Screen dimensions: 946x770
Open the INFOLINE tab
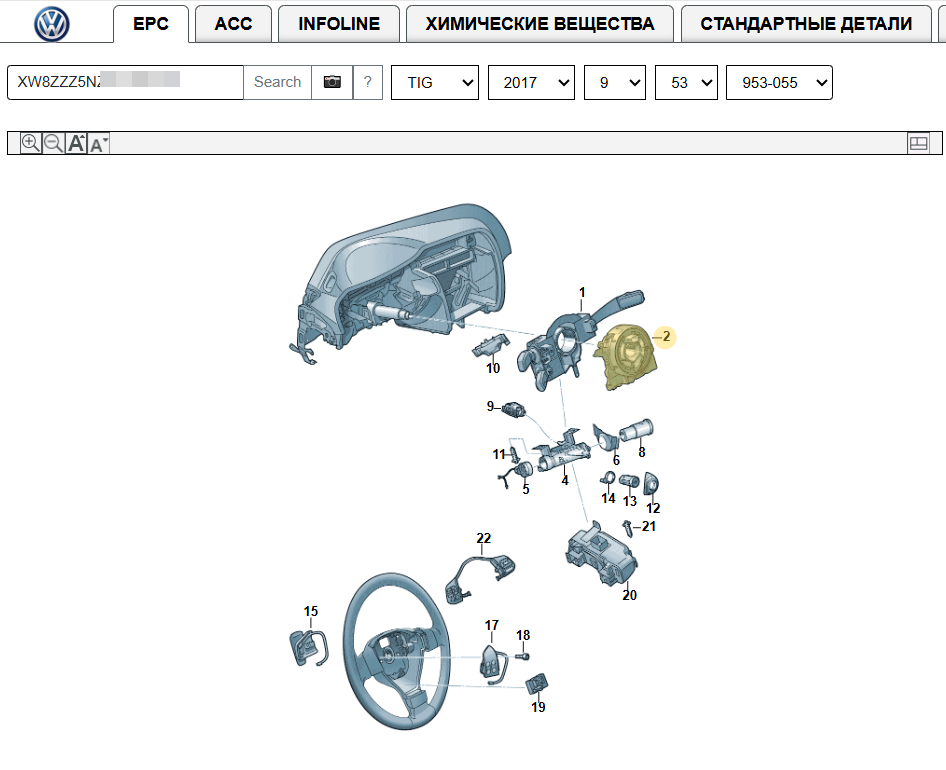tap(339, 24)
